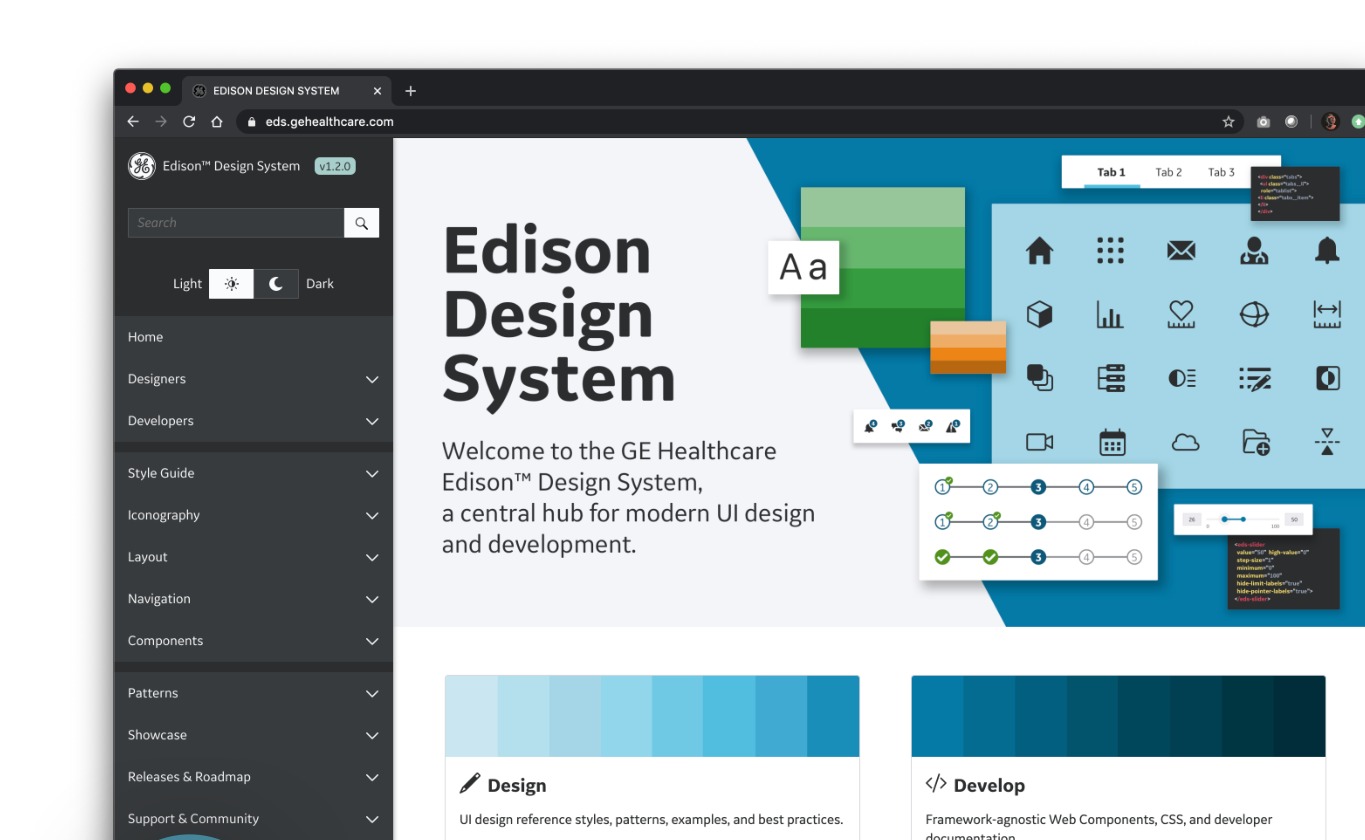Expand the Patterns section chevron

(372, 694)
